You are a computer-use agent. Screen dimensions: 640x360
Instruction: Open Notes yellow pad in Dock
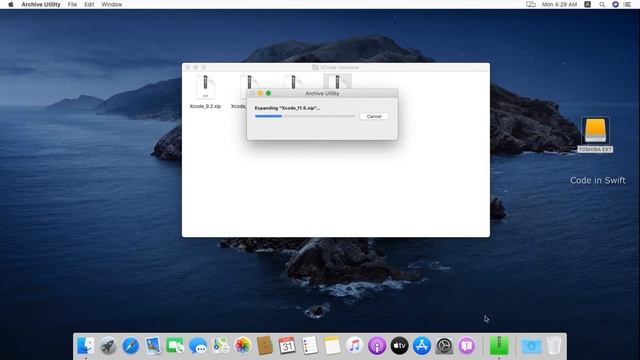(x=332, y=346)
